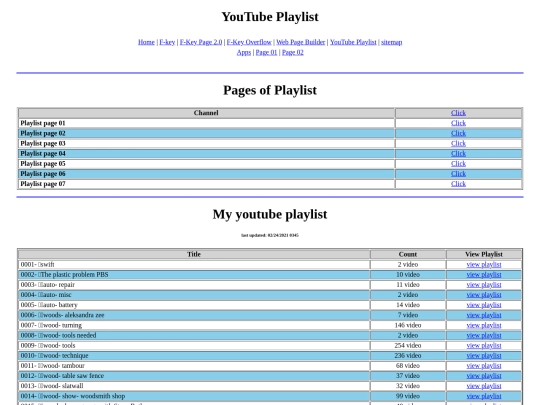540x405 pixels.
Task: Click the '99 video' count cell
Action: pos(408,396)
